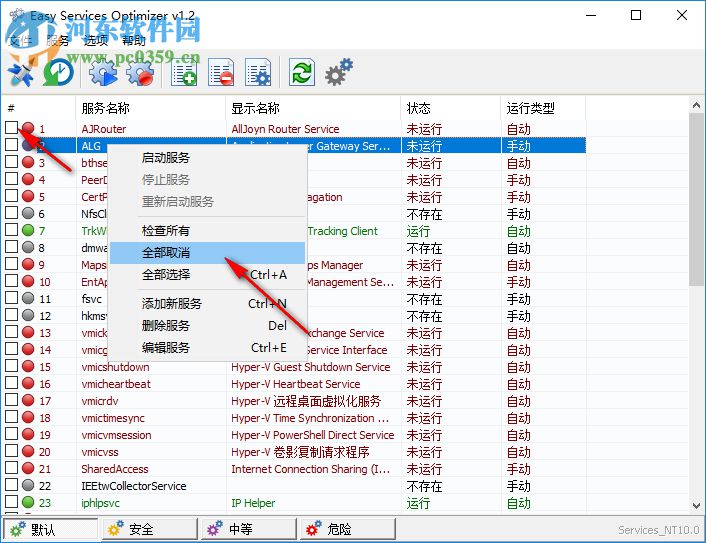Choose 添加新服务 in context menu
The height and width of the screenshot is (543, 706).
pyautogui.click(x=208, y=303)
